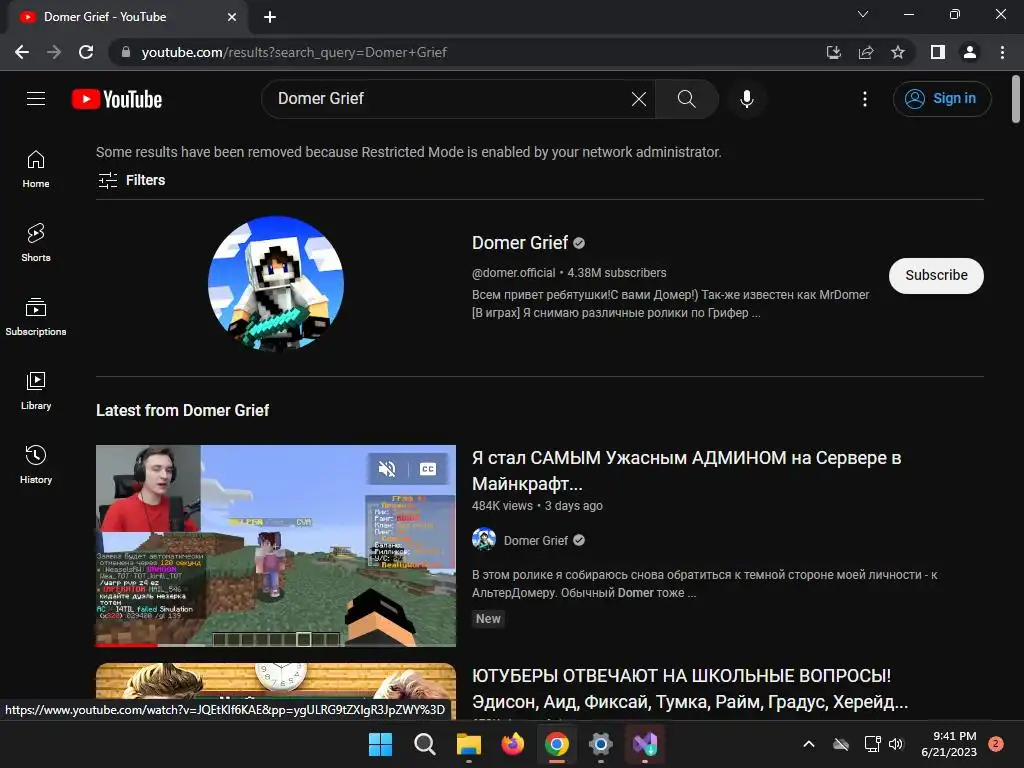Screen dimensions: 1024x768
Task: Toggle captions on video preview
Action: coord(428,469)
